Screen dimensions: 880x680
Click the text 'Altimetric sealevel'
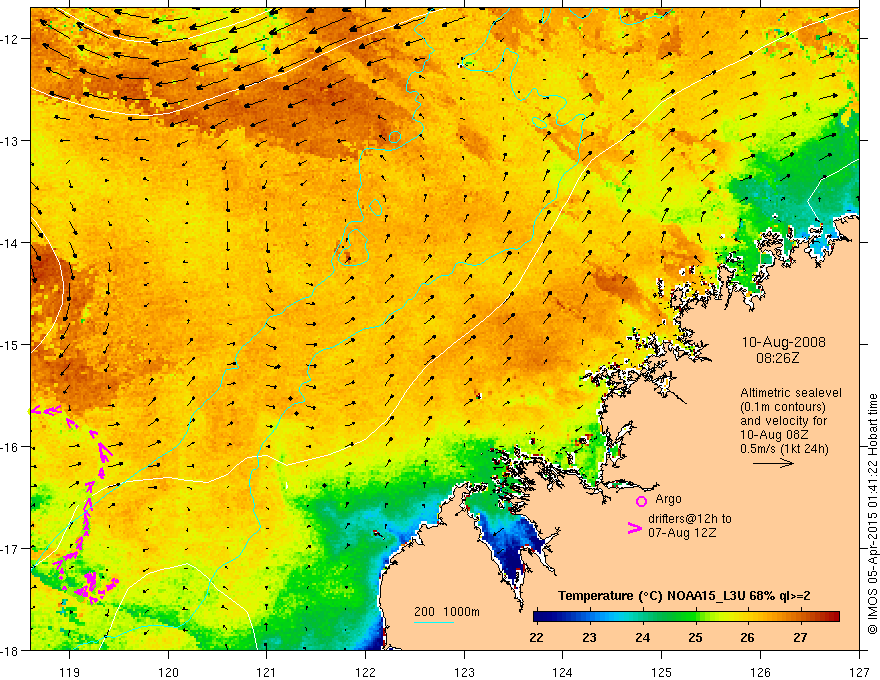(791, 393)
